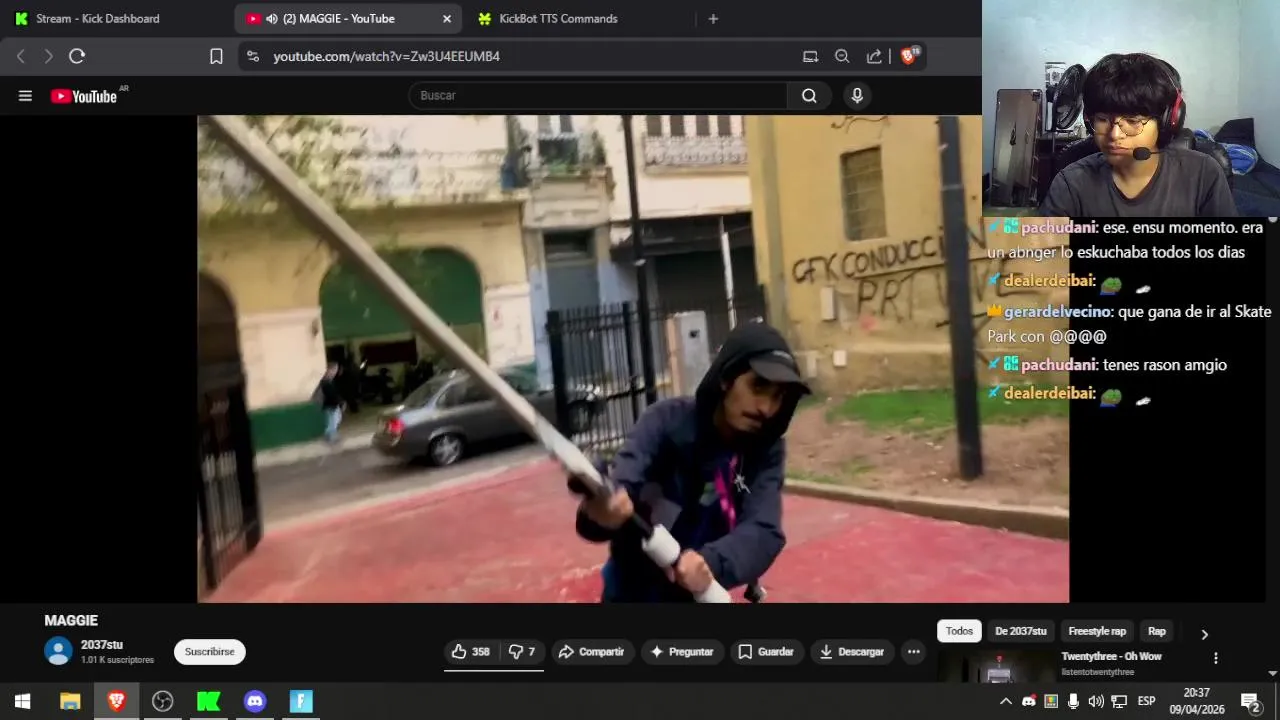The height and width of the screenshot is (720, 1280).
Task: Open the Fortnite taskbar icon
Action: 301,702
